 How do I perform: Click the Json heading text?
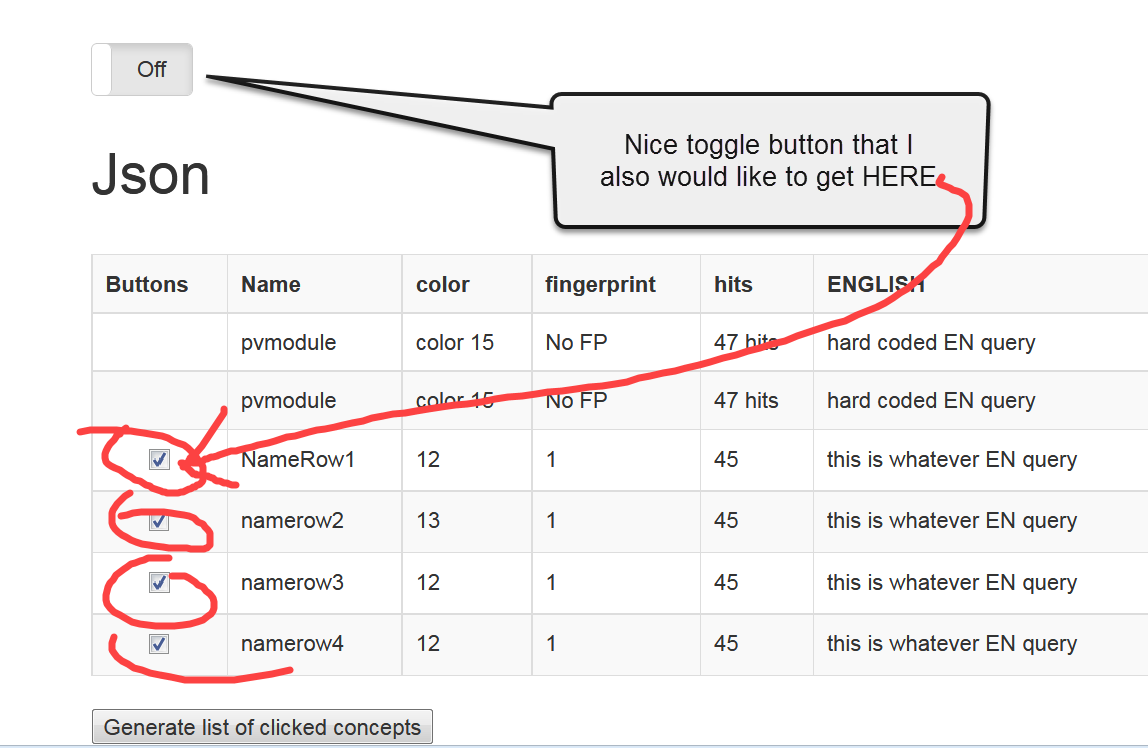[x=150, y=175]
